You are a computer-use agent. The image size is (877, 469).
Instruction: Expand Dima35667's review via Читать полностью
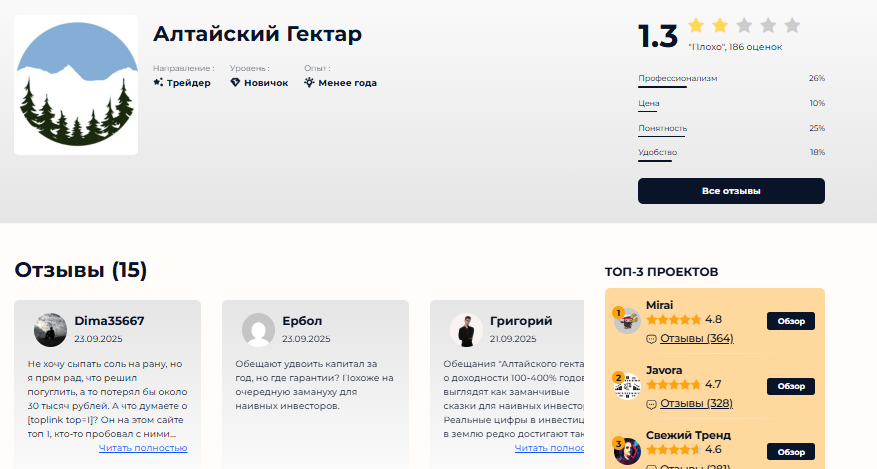pyautogui.click(x=143, y=448)
